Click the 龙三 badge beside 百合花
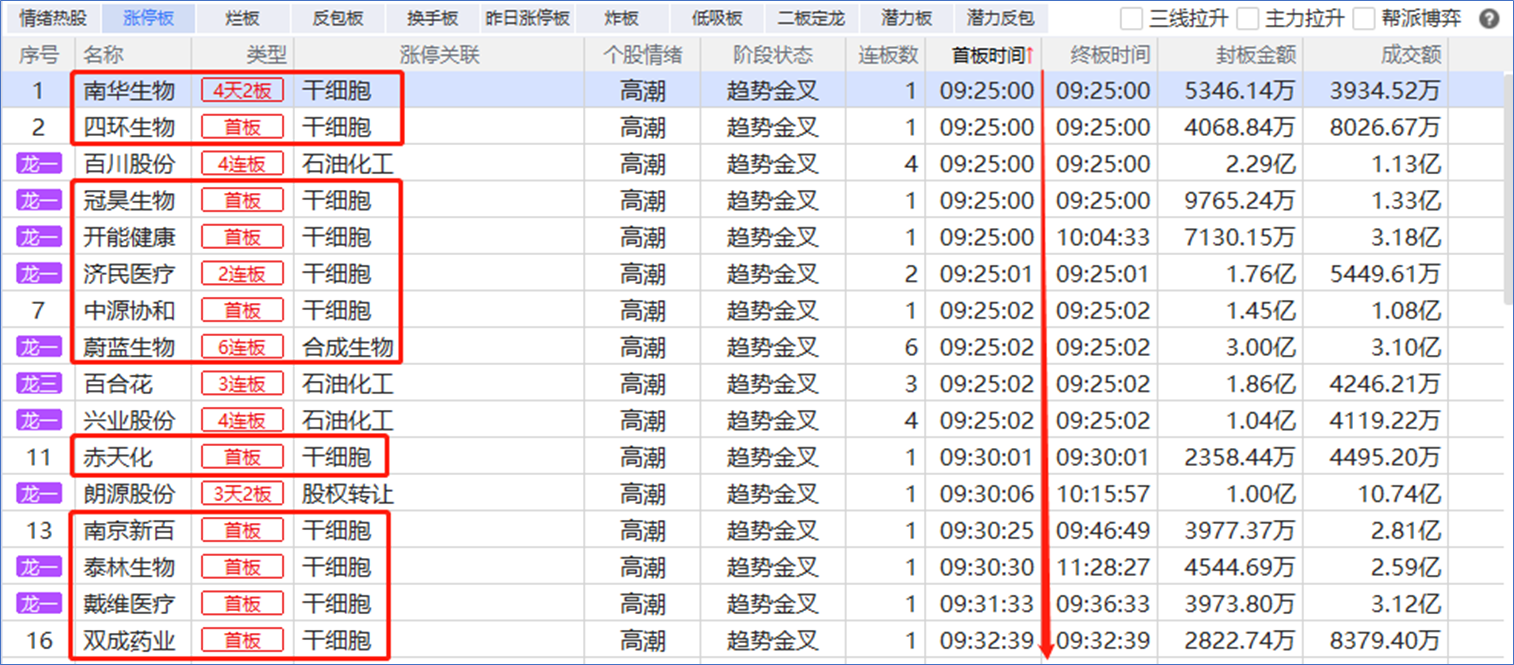1514x665 pixels. click(x=39, y=384)
